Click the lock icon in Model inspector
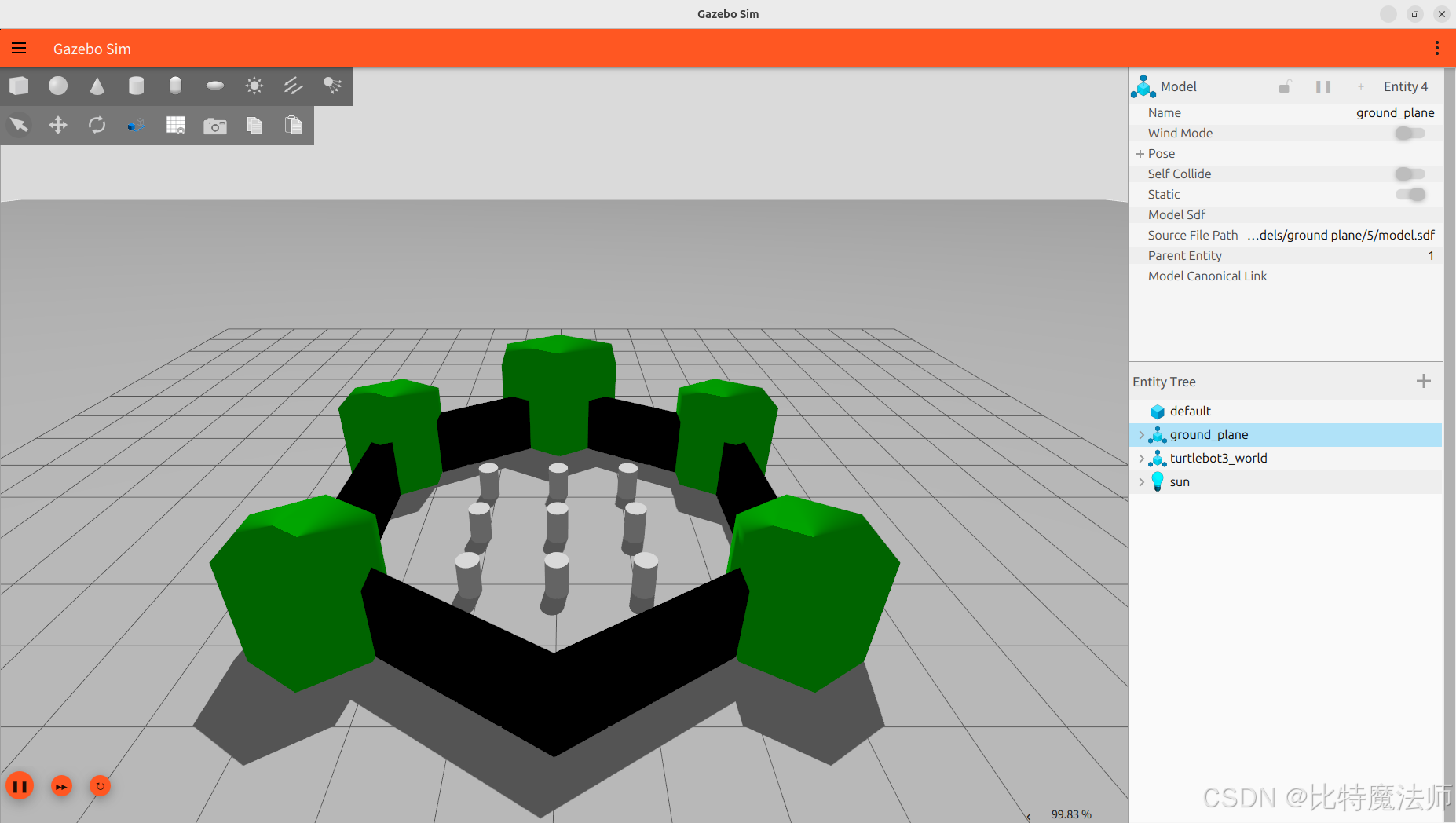The image size is (1456, 823). click(x=1285, y=86)
